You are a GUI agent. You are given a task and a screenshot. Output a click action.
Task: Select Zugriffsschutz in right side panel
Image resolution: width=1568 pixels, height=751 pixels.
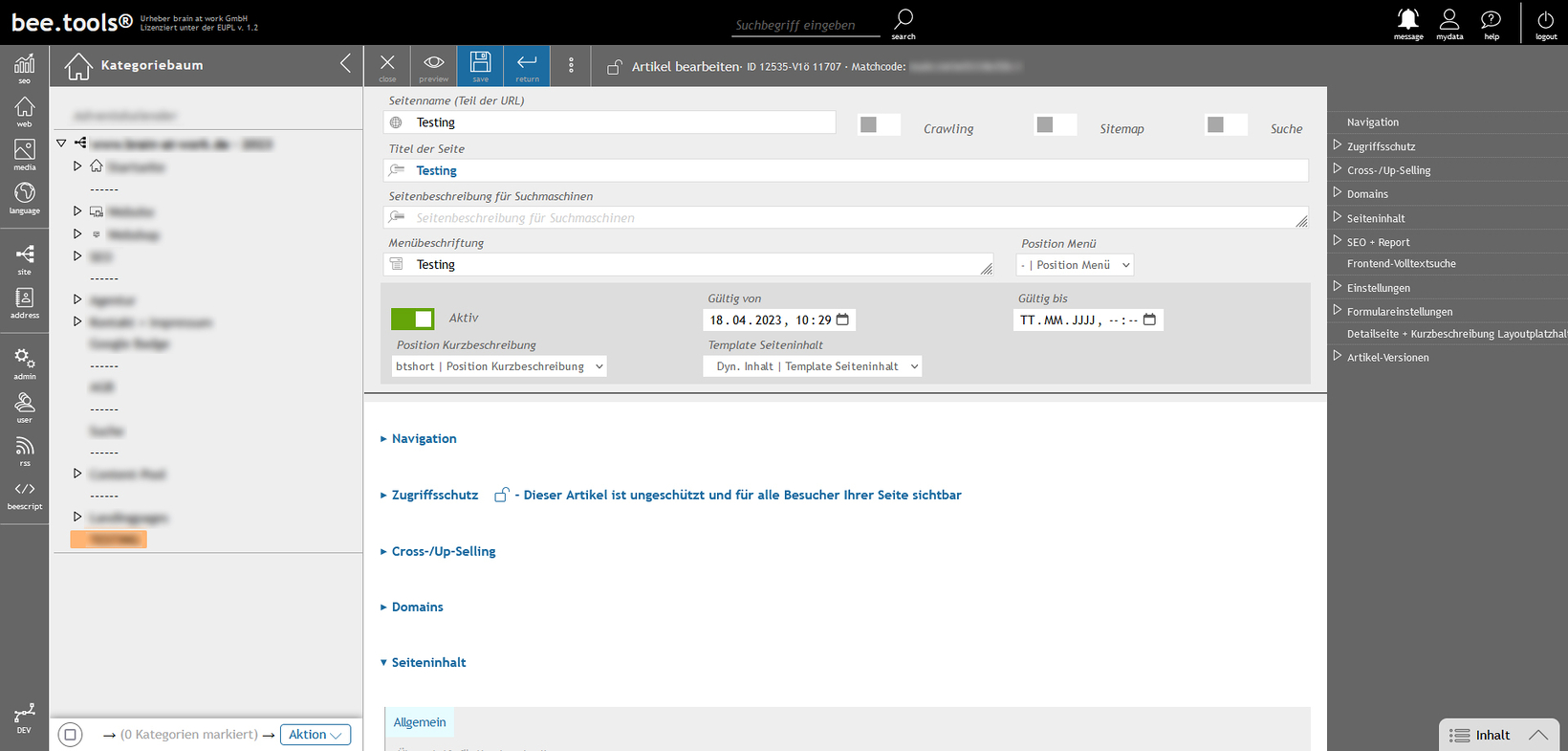click(1381, 146)
